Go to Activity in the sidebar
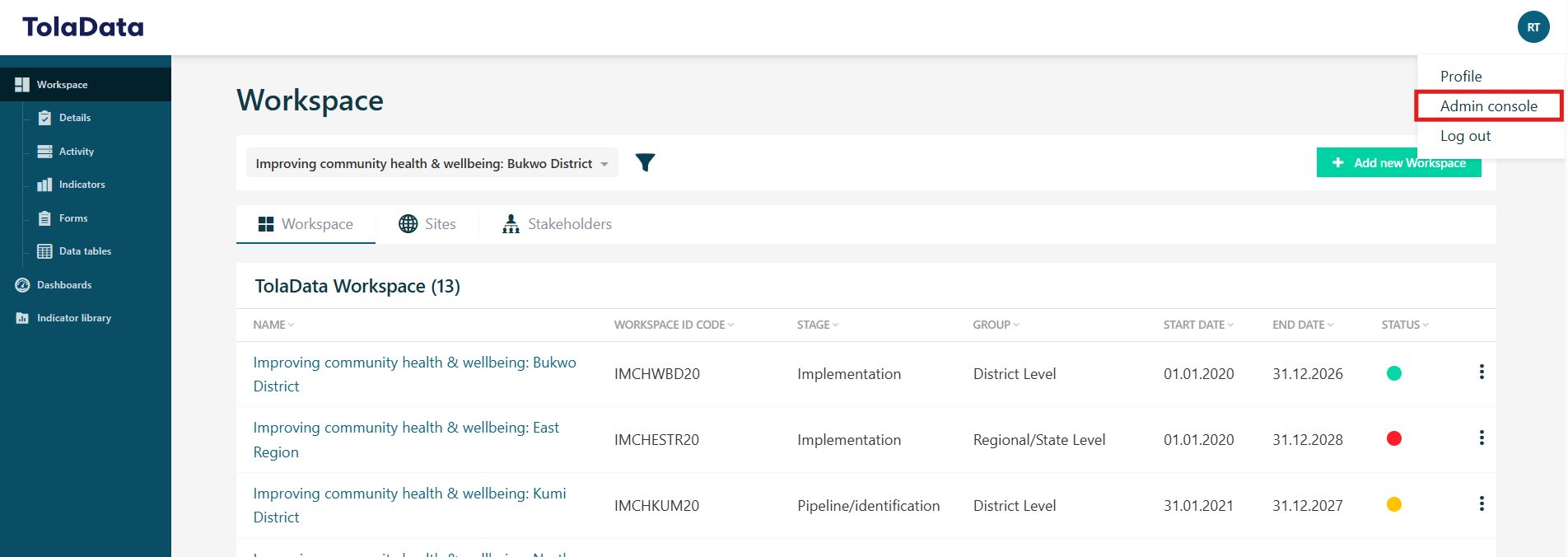The image size is (1568, 557). [x=76, y=152]
